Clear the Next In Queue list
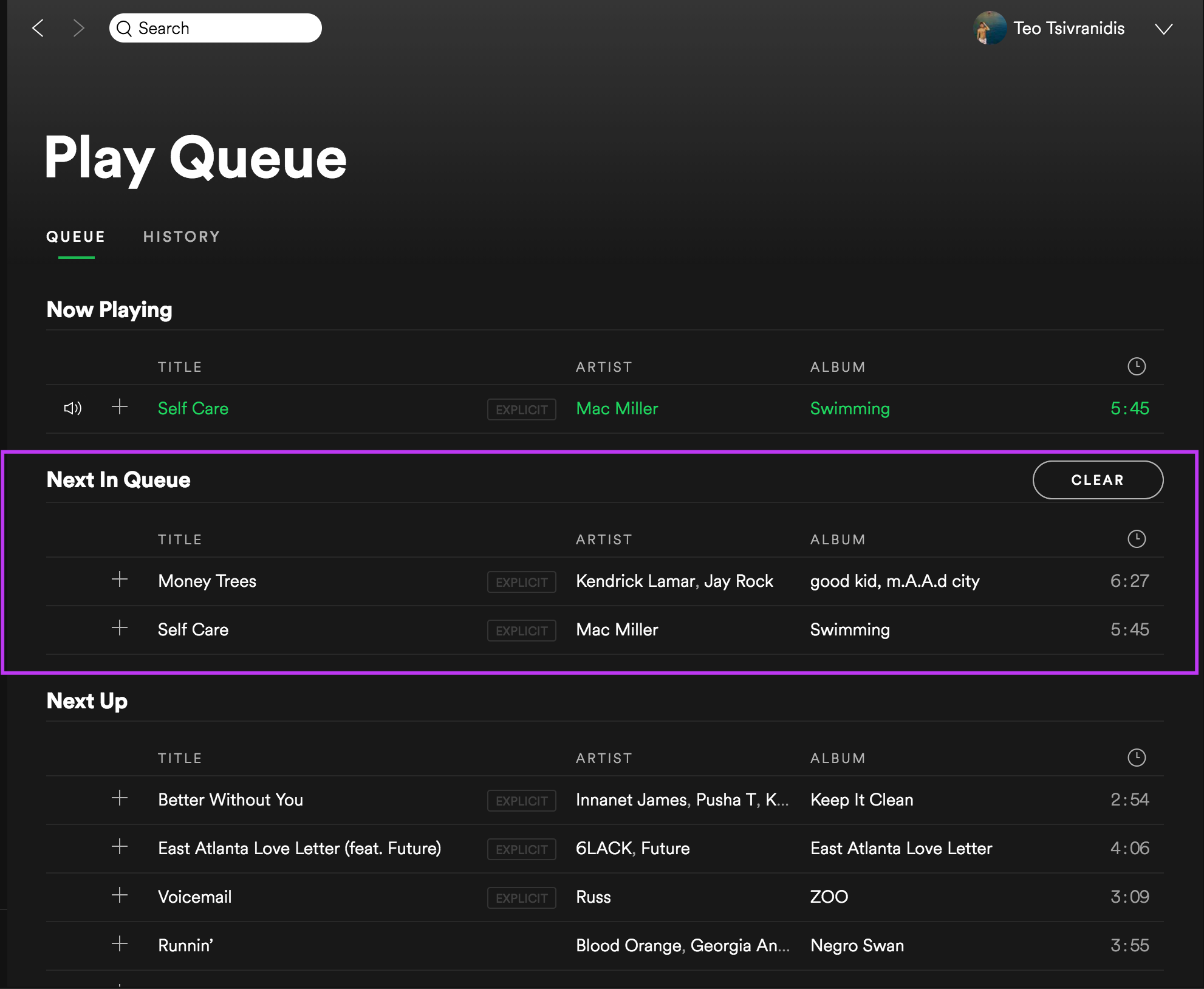The image size is (1204, 989). (1098, 480)
